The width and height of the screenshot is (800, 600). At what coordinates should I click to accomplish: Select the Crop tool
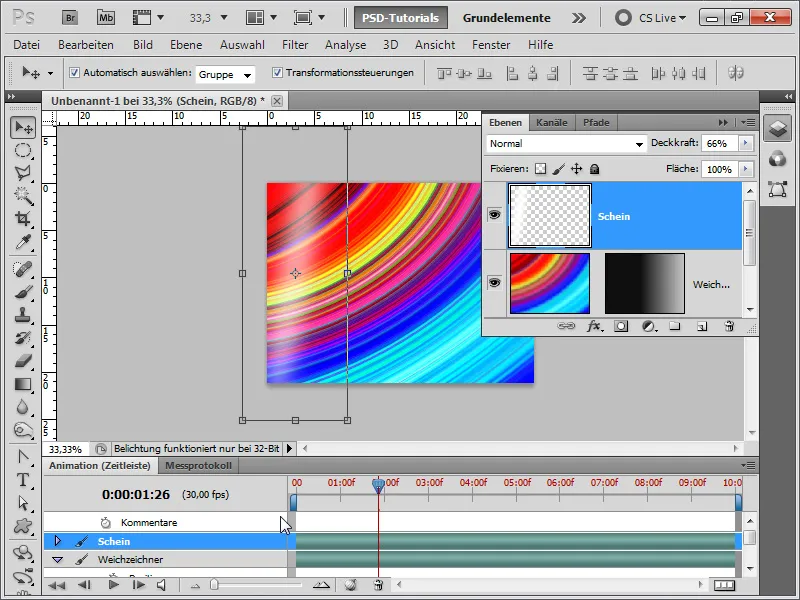coord(23,219)
